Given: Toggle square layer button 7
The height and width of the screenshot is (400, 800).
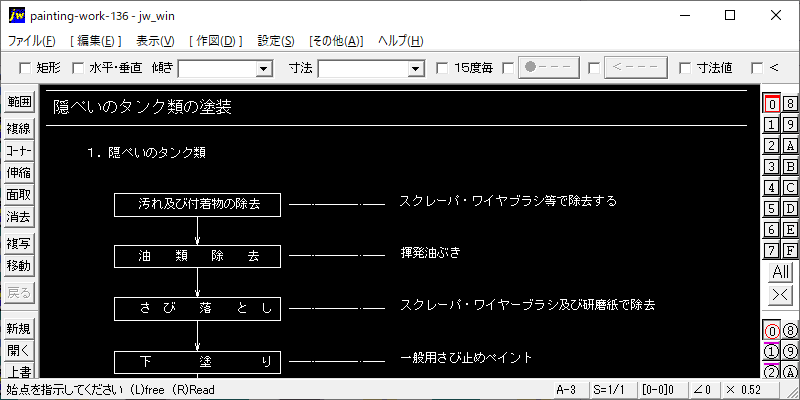Looking at the screenshot, I should (772, 250).
